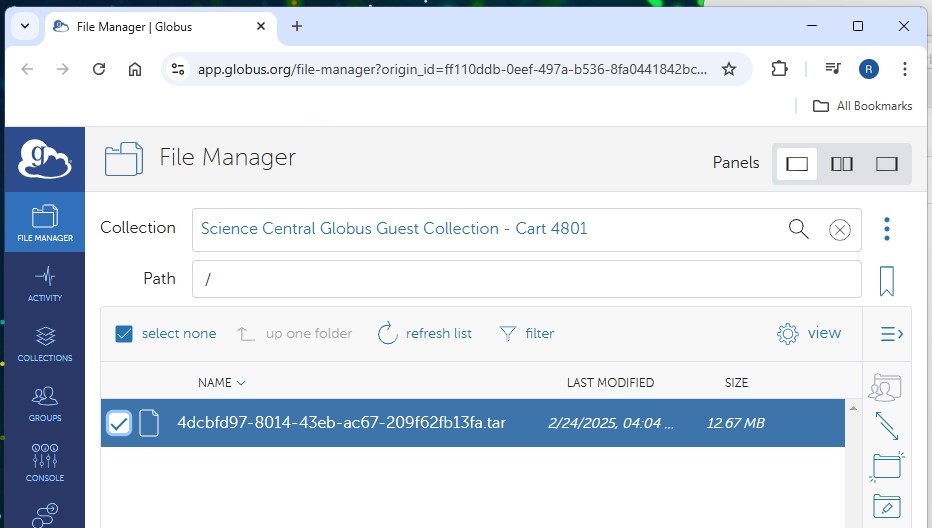The image size is (932, 528).
Task: Open the All Bookmarks folder
Action: point(862,106)
